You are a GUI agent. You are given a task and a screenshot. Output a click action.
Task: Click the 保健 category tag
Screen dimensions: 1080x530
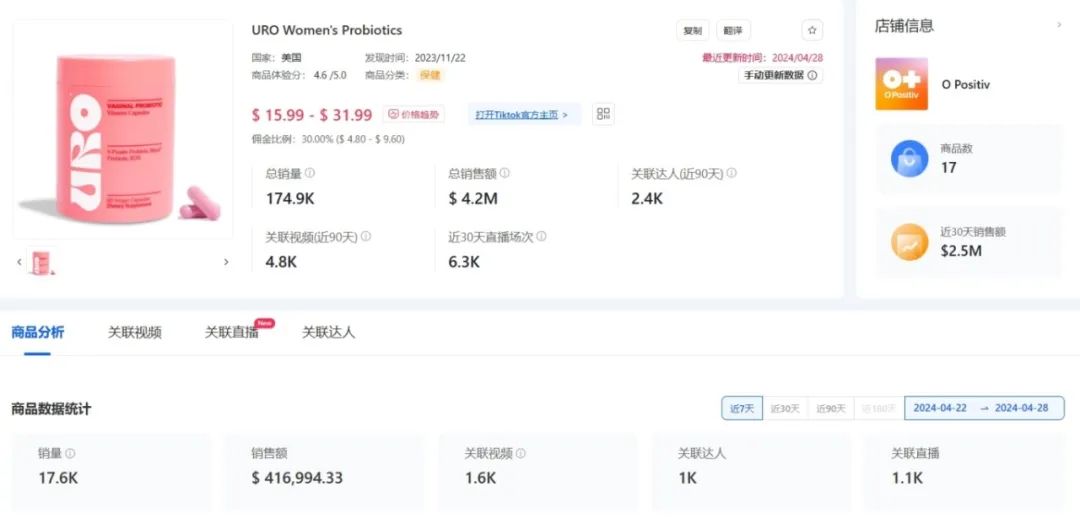pyautogui.click(x=430, y=75)
